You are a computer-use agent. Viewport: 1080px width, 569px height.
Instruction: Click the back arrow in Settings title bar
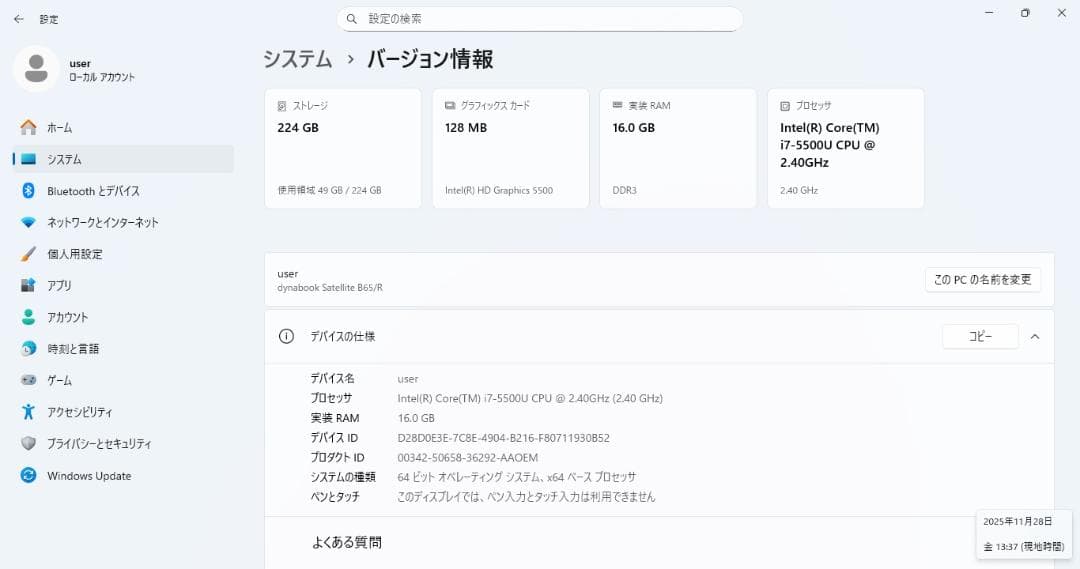(19, 19)
